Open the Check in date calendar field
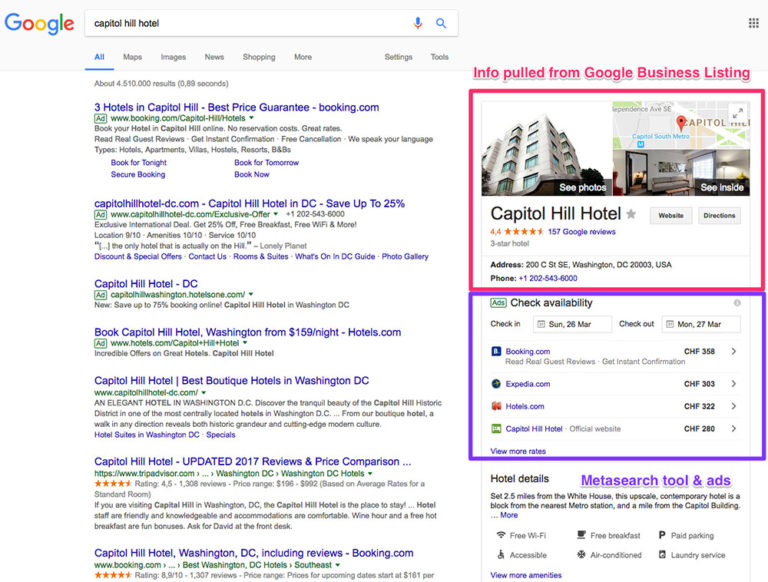The height and width of the screenshot is (582, 768). pyautogui.click(x=571, y=324)
